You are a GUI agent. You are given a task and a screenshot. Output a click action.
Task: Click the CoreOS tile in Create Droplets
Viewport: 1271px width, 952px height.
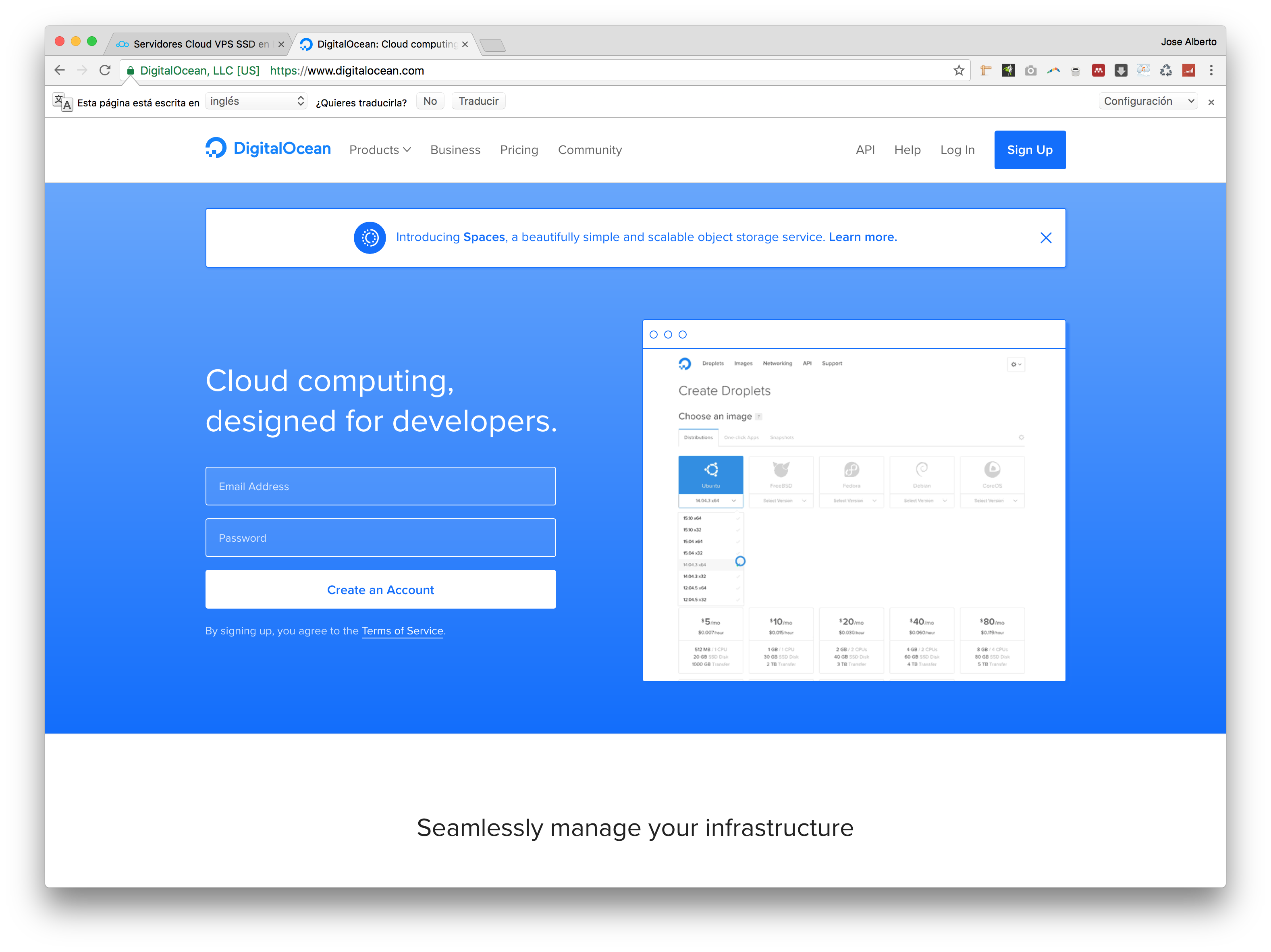click(992, 474)
